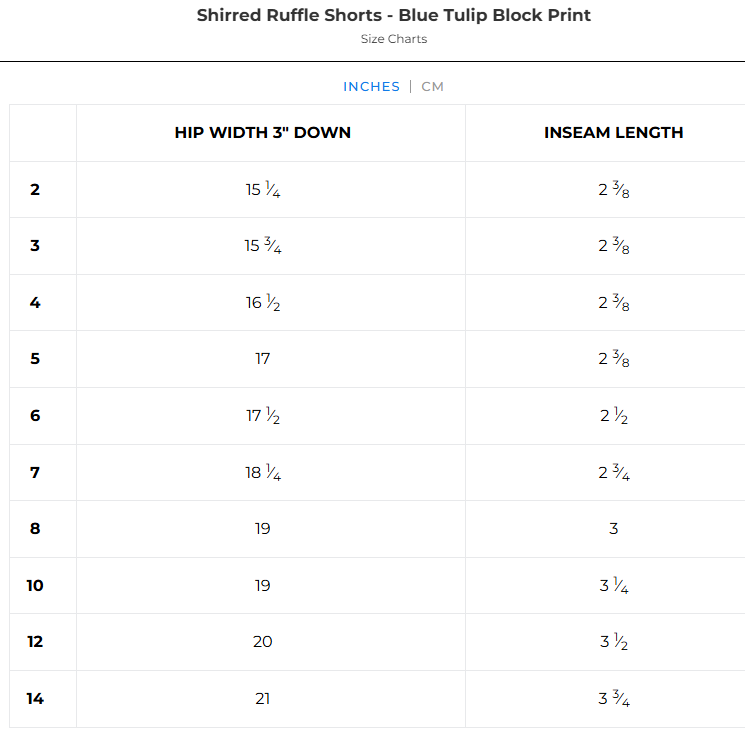This screenshot has height=743, width=745.
Task: Click the Shirred Ruffle Shorts title
Action: coord(393,15)
